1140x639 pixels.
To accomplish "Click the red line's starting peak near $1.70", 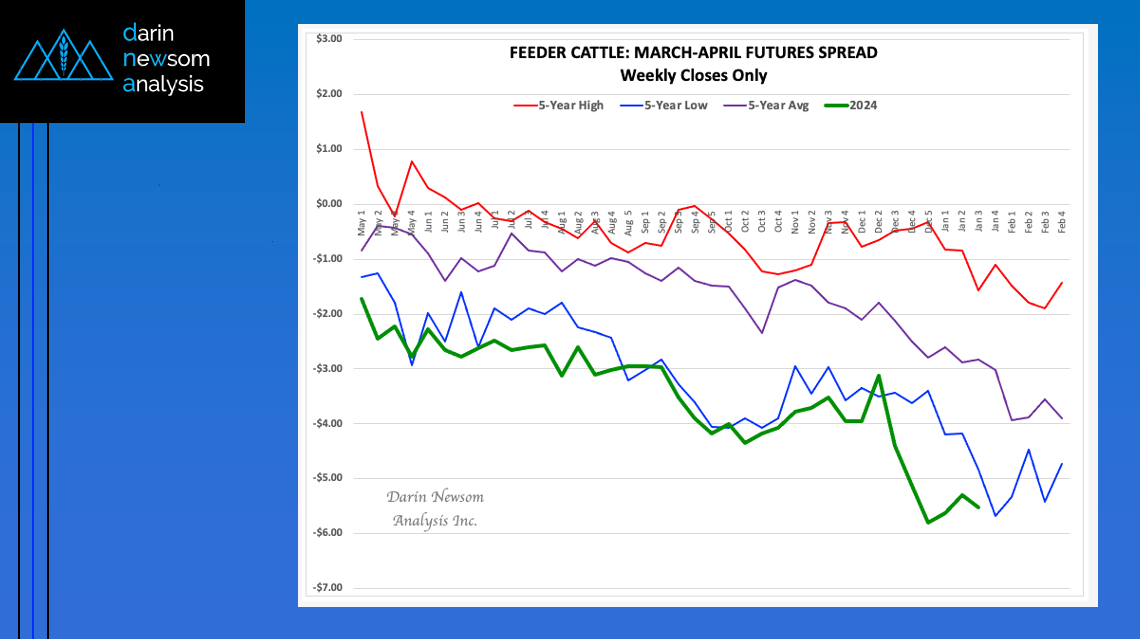I will pyautogui.click(x=361, y=112).
